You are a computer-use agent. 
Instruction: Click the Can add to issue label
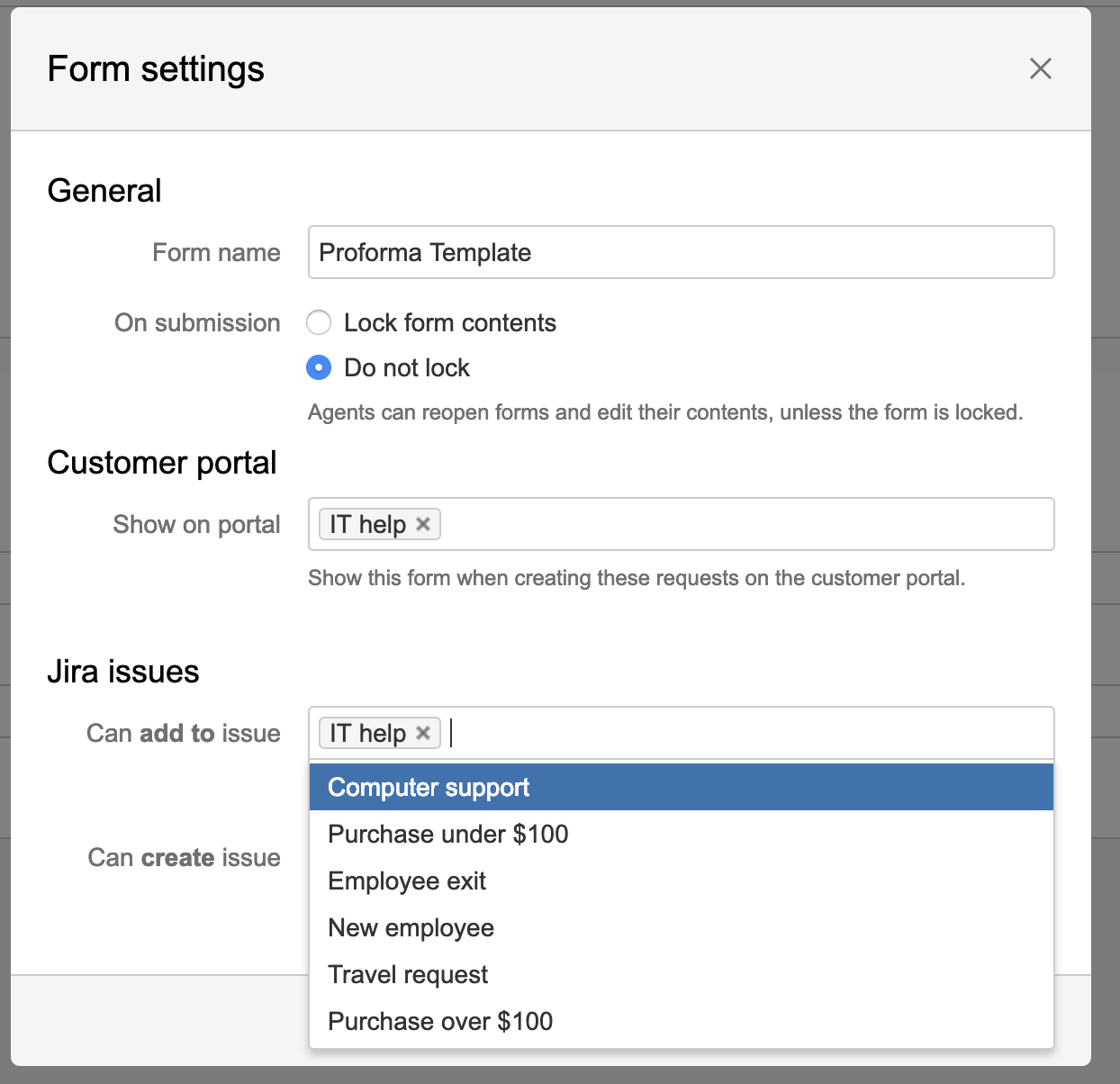[184, 733]
